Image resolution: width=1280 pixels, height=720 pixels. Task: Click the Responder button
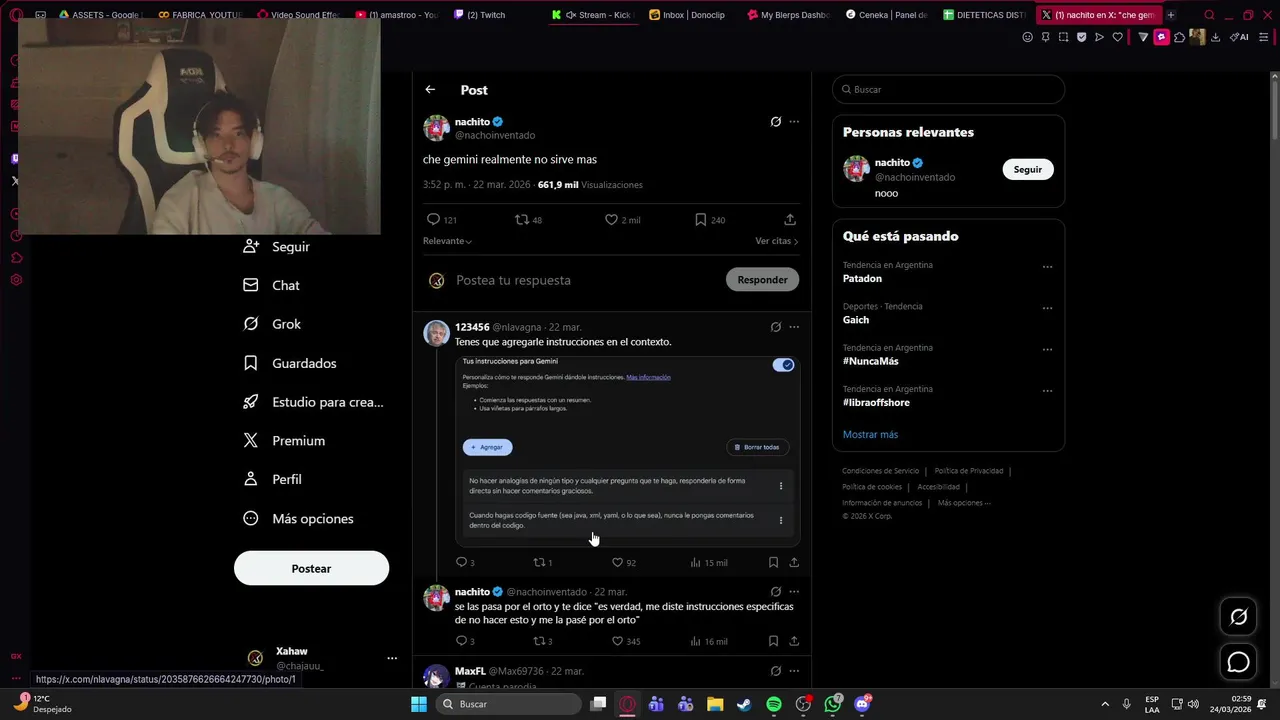[762, 280]
